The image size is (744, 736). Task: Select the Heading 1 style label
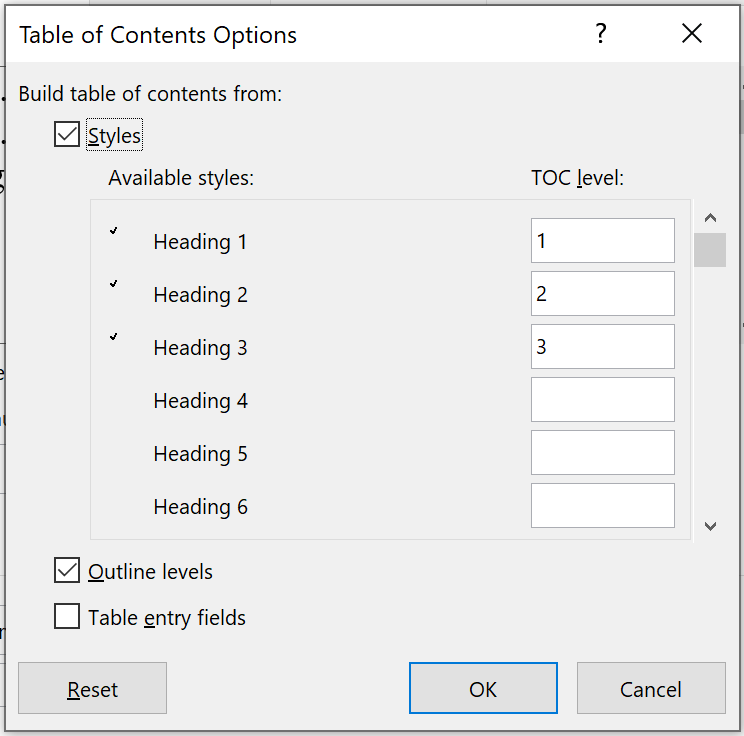point(200,242)
